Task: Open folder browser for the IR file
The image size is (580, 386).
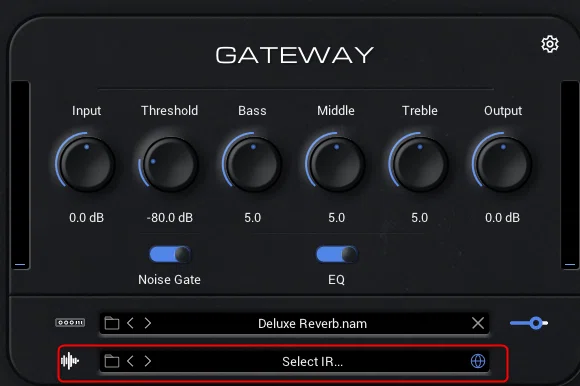Action: tap(112, 361)
